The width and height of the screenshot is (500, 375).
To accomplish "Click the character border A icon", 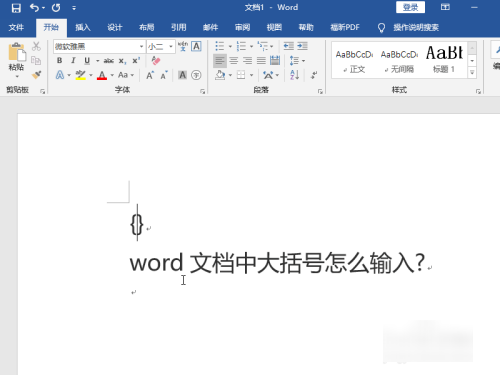I will click(197, 46).
